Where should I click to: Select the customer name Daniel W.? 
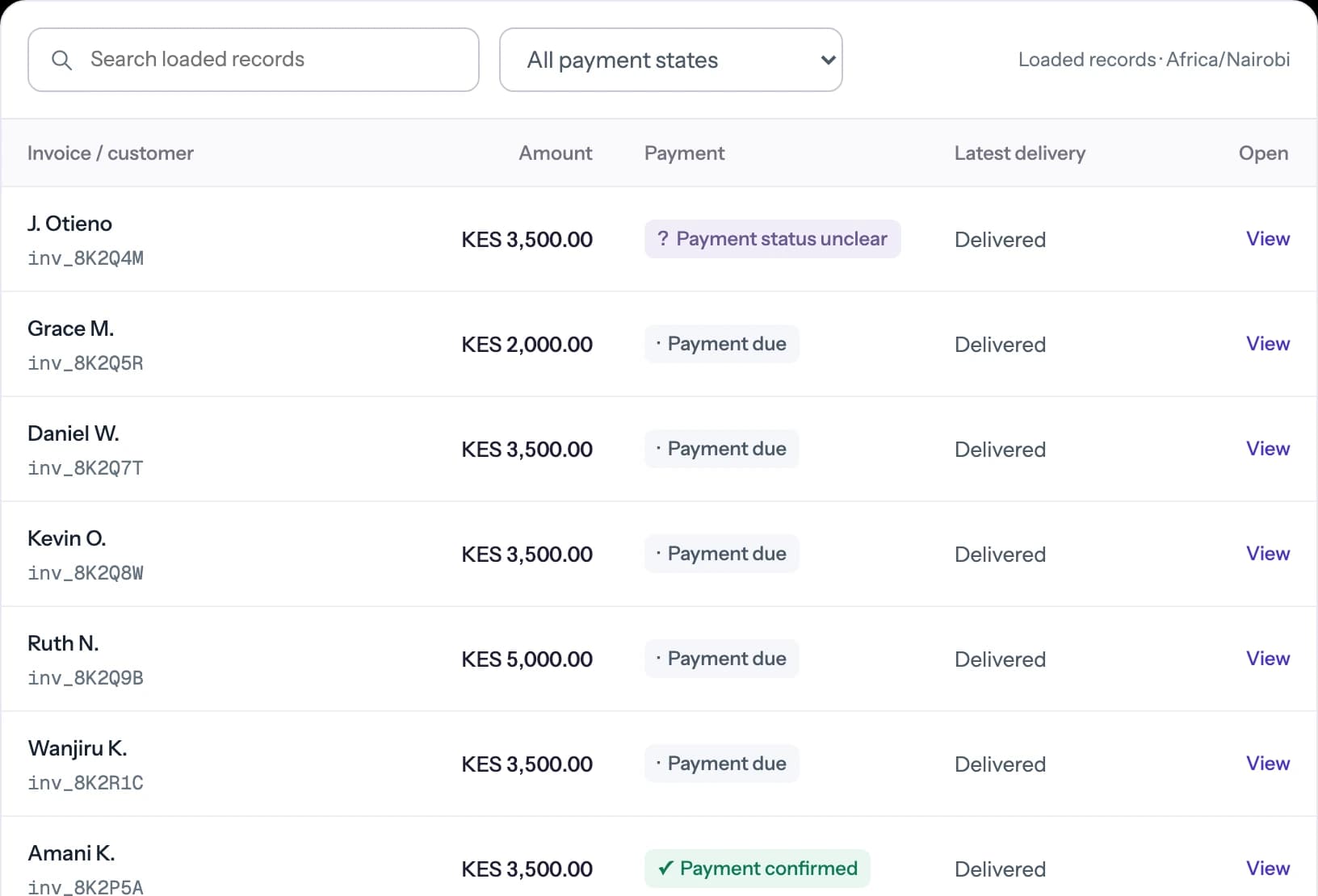coord(73,433)
